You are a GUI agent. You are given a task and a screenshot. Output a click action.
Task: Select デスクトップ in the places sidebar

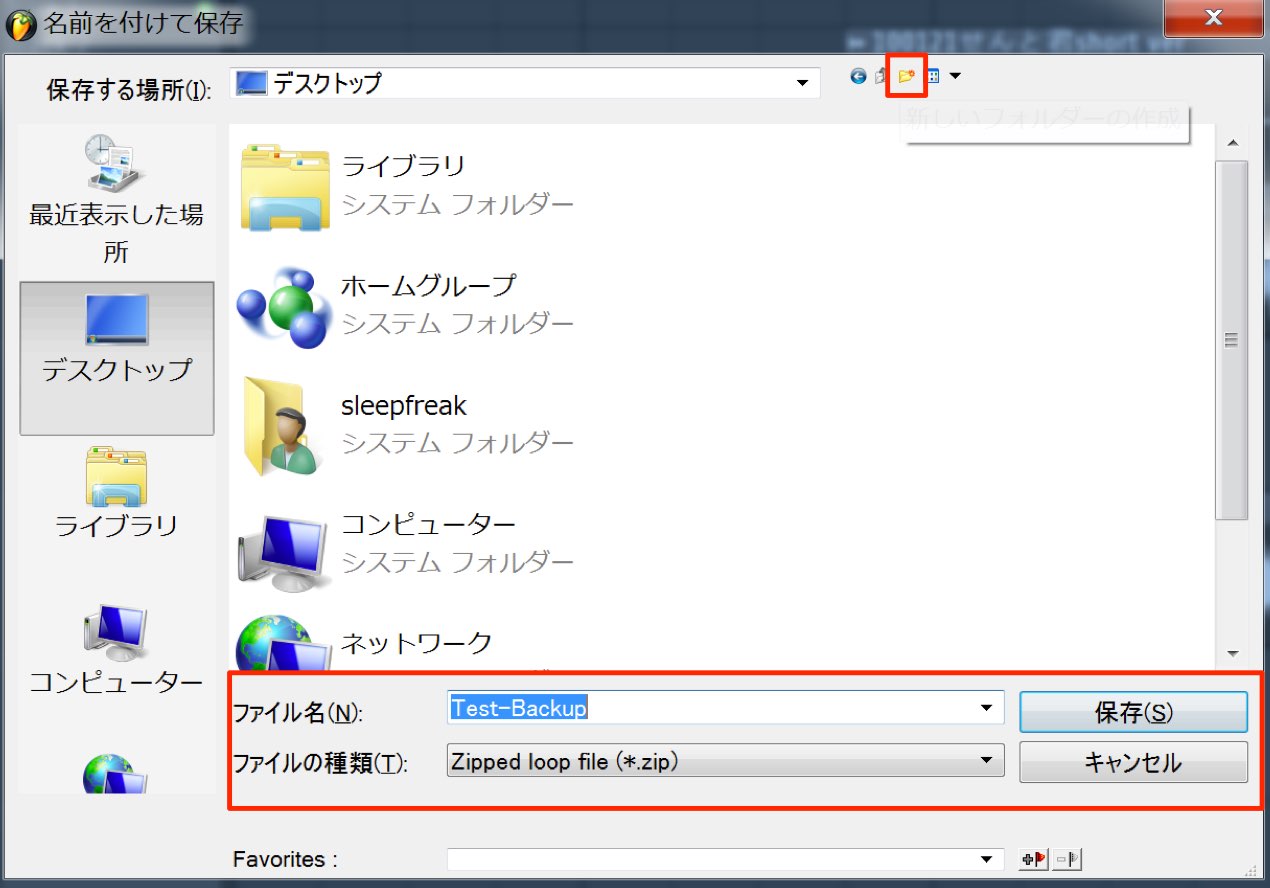(x=117, y=358)
